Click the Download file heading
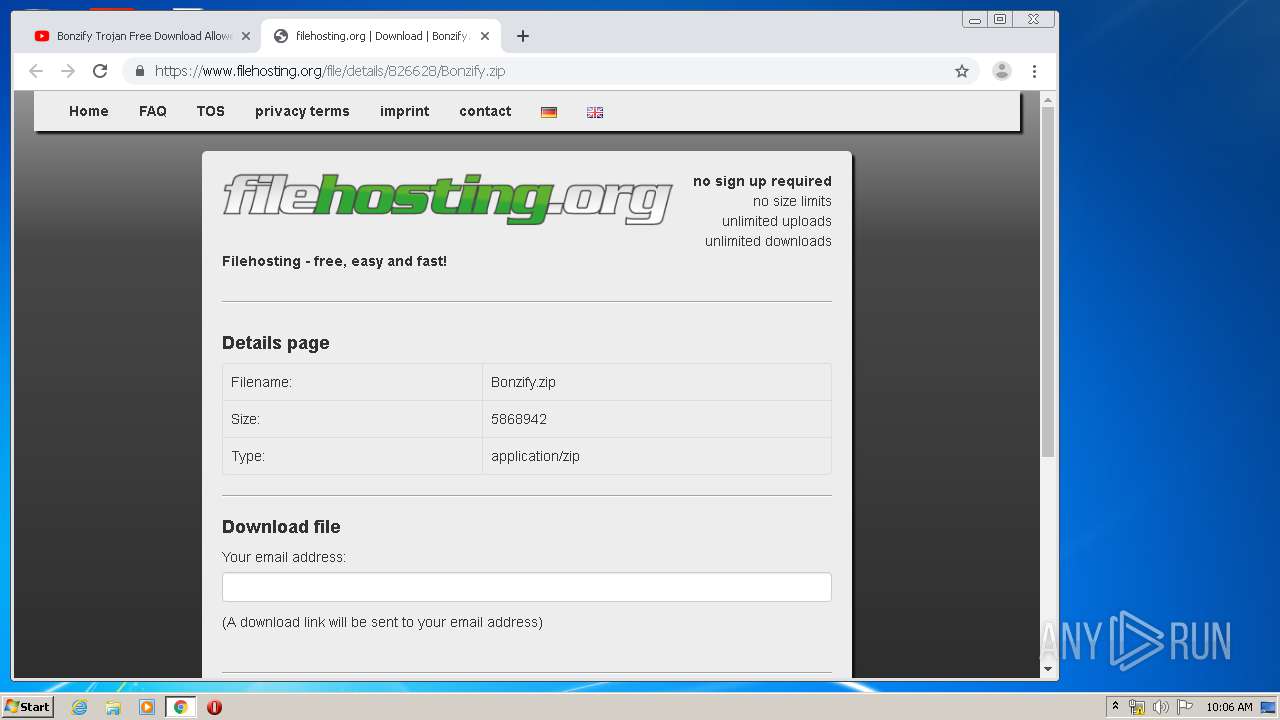The width and height of the screenshot is (1280, 720). pos(281,527)
